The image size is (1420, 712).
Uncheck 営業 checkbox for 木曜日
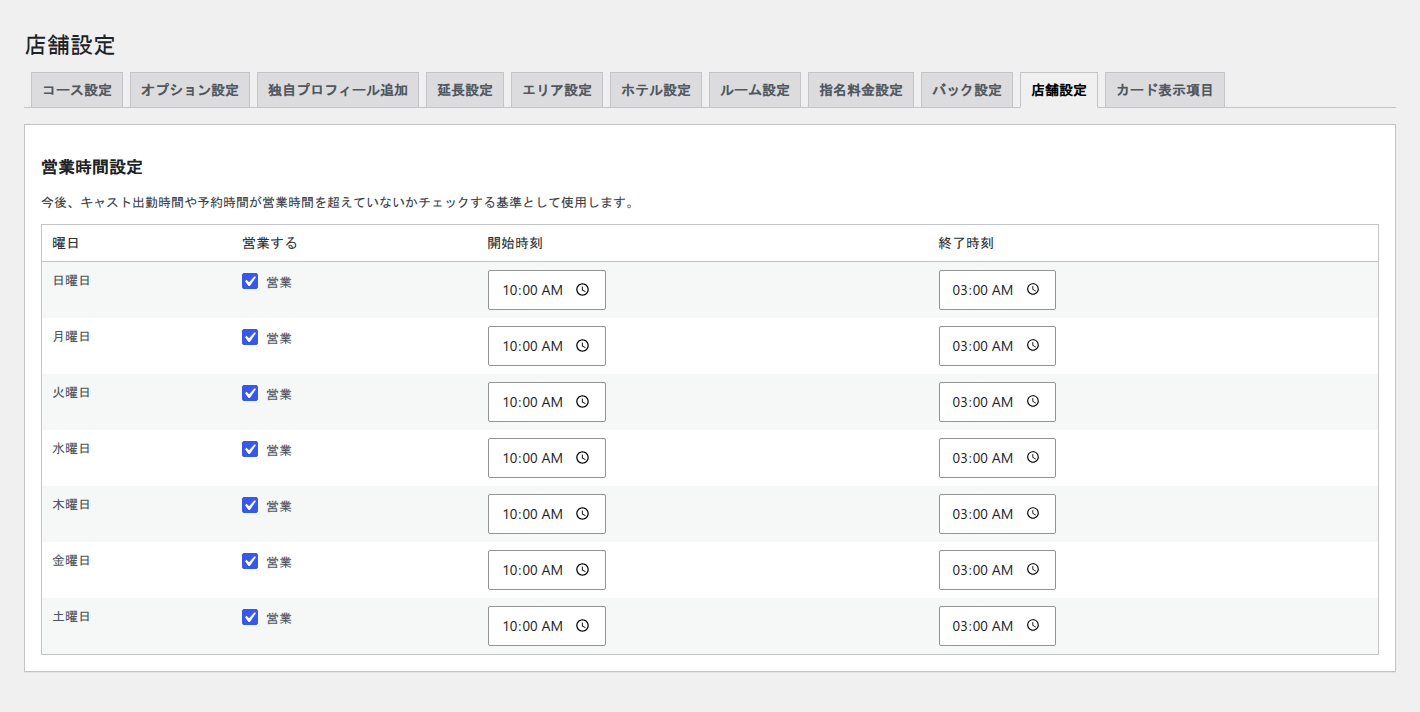[x=250, y=505]
